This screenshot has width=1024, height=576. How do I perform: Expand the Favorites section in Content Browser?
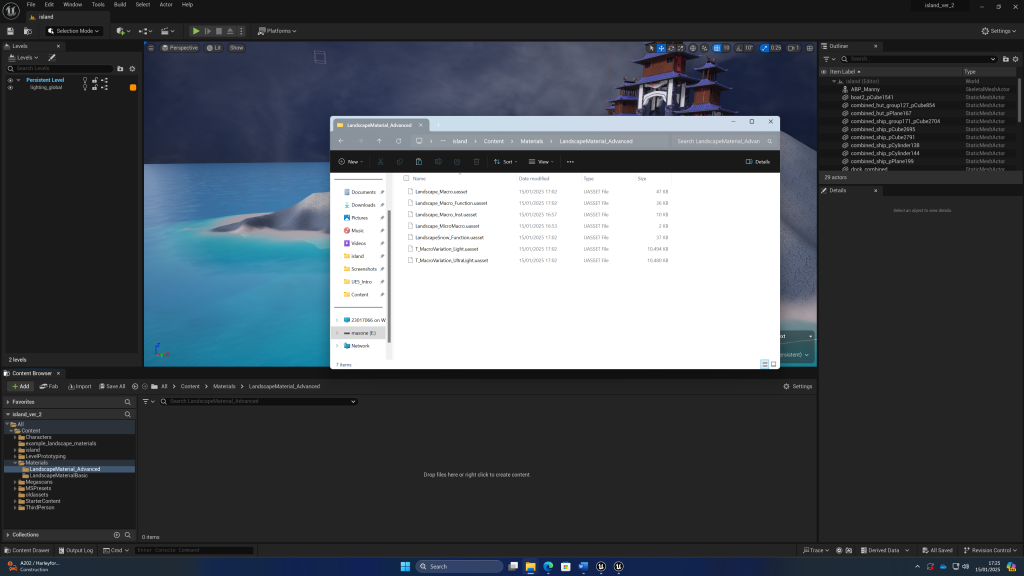pos(8,402)
